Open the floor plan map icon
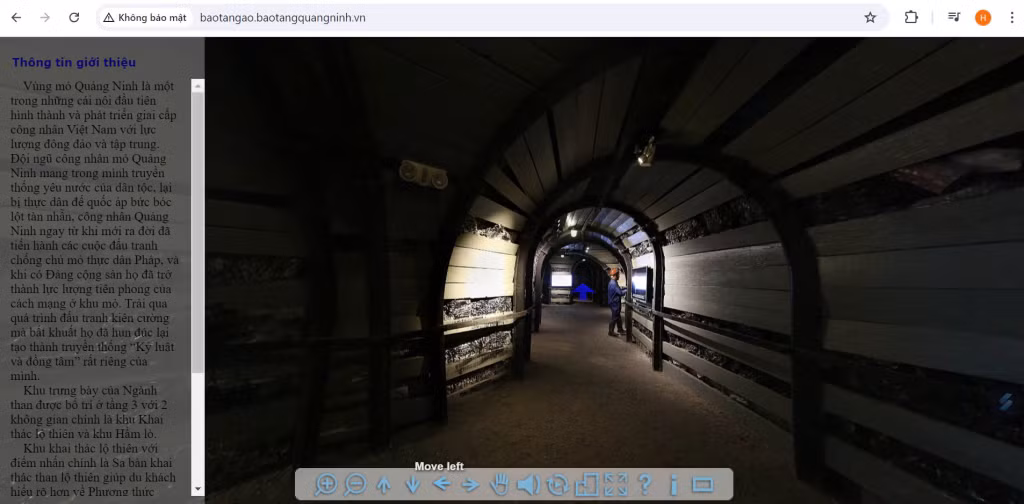This screenshot has height=504, width=1024. (586, 484)
